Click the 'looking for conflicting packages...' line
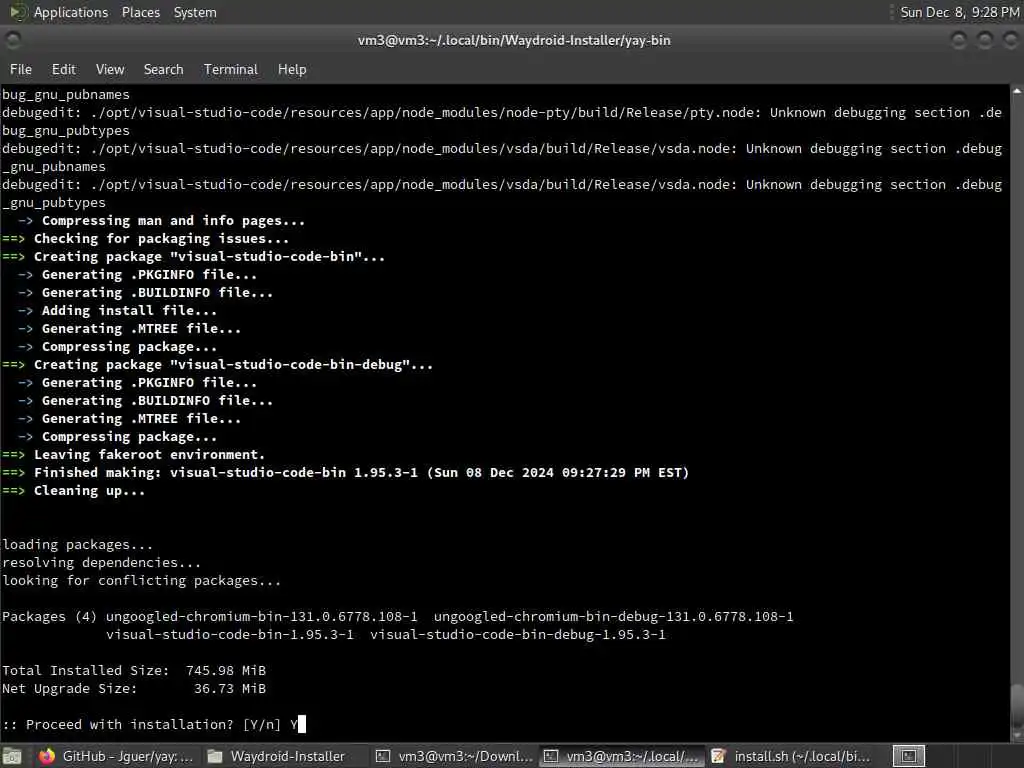1024x768 pixels. click(142, 581)
